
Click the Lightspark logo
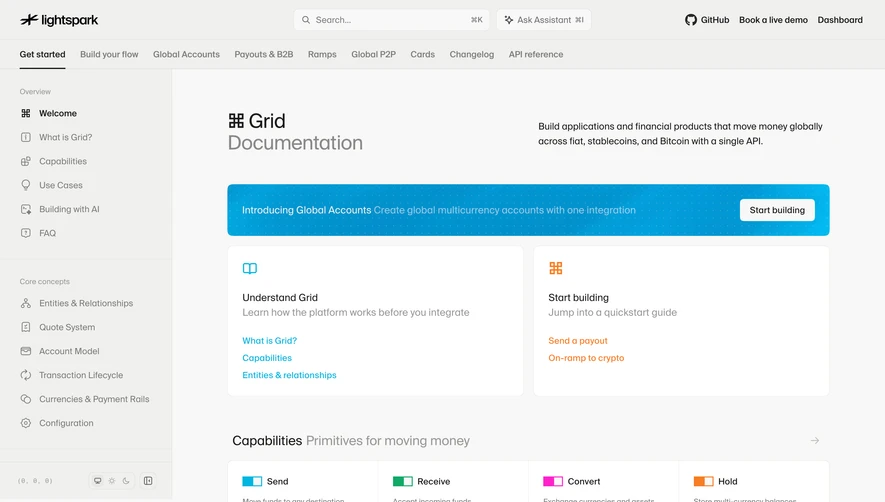[59, 20]
